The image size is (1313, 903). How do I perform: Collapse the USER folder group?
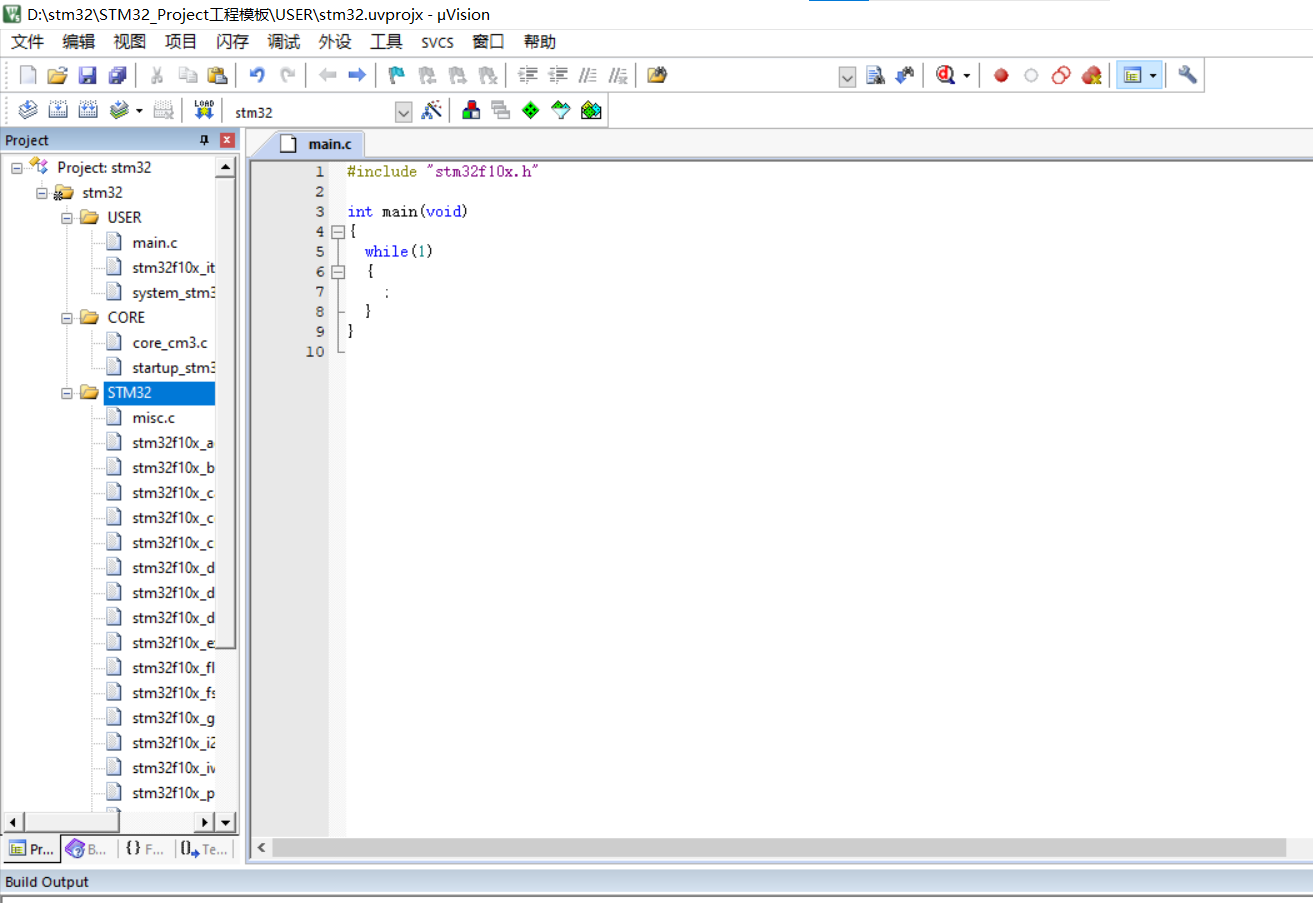67,218
